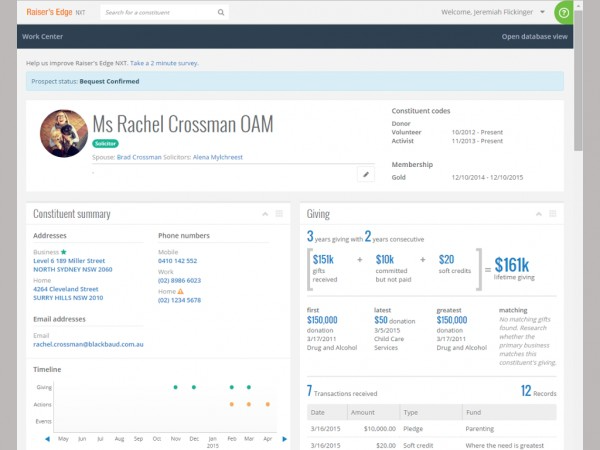Click the green Solicitor badge

pos(105,143)
